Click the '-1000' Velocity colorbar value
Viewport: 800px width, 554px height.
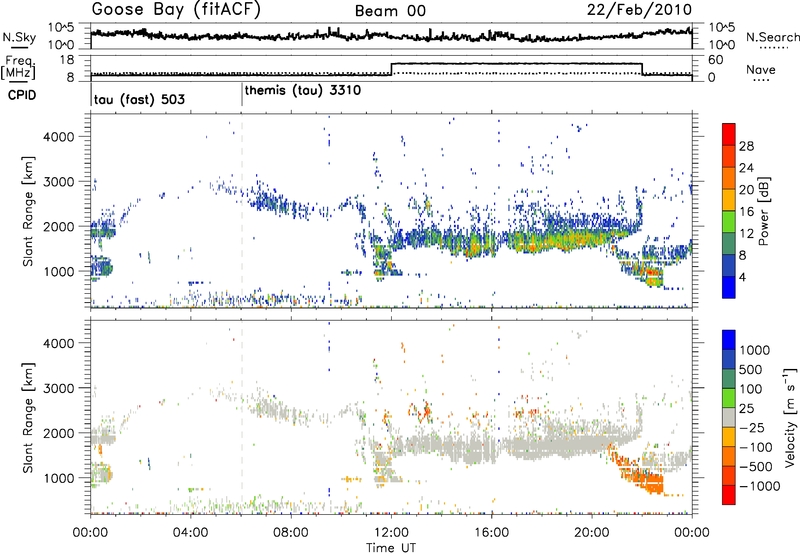coord(760,486)
